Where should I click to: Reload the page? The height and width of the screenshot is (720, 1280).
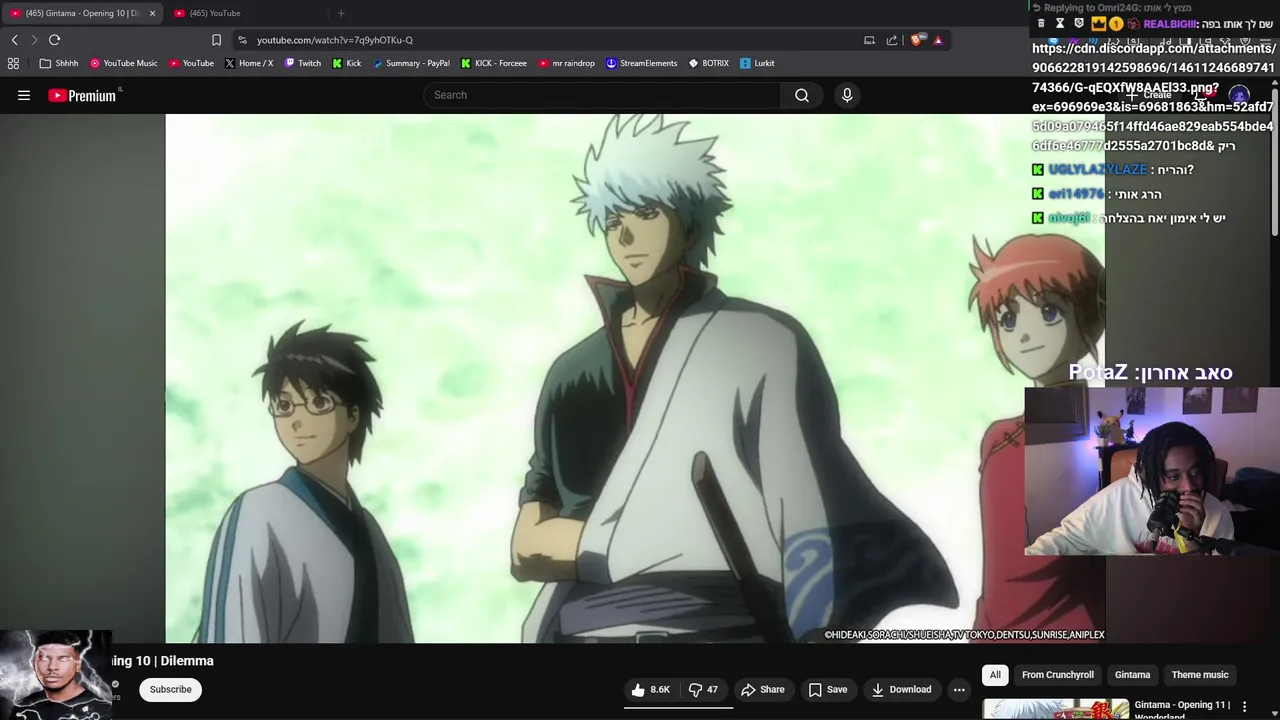pos(55,40)
